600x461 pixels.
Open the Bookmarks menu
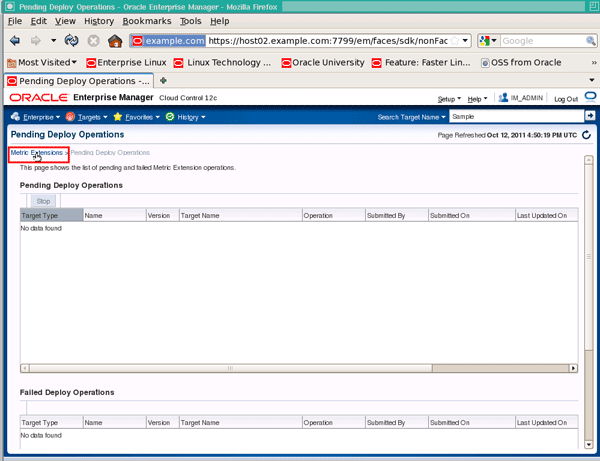click(x=147, y=21)
